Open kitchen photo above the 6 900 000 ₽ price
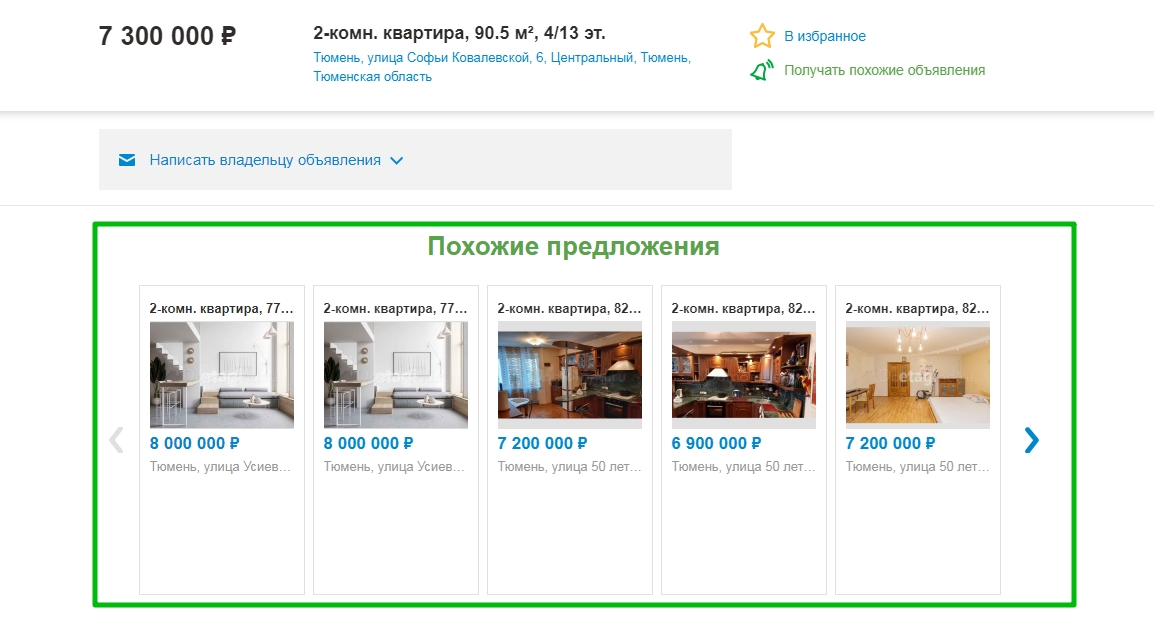This screenshot has height=620, width=1154. coord(743,375)
